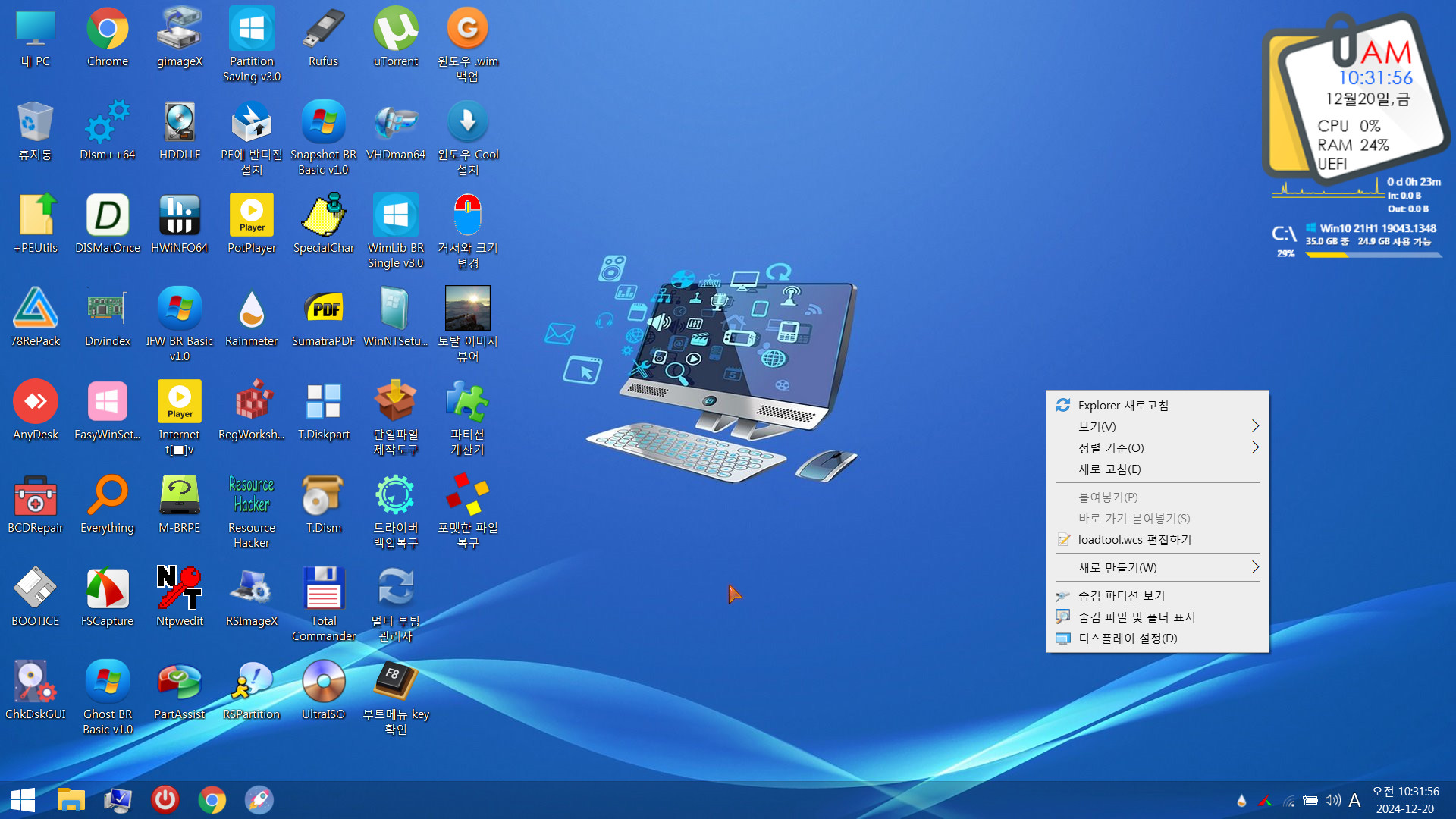Open Chrome from the taskbar
Screen dimensions: 1456x819
pyautogui.click(x=212, y=800)
